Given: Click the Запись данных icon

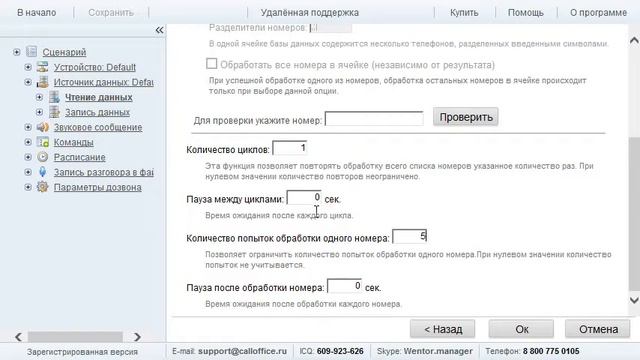Looking at the screenshot, I should tap(54, 112).
